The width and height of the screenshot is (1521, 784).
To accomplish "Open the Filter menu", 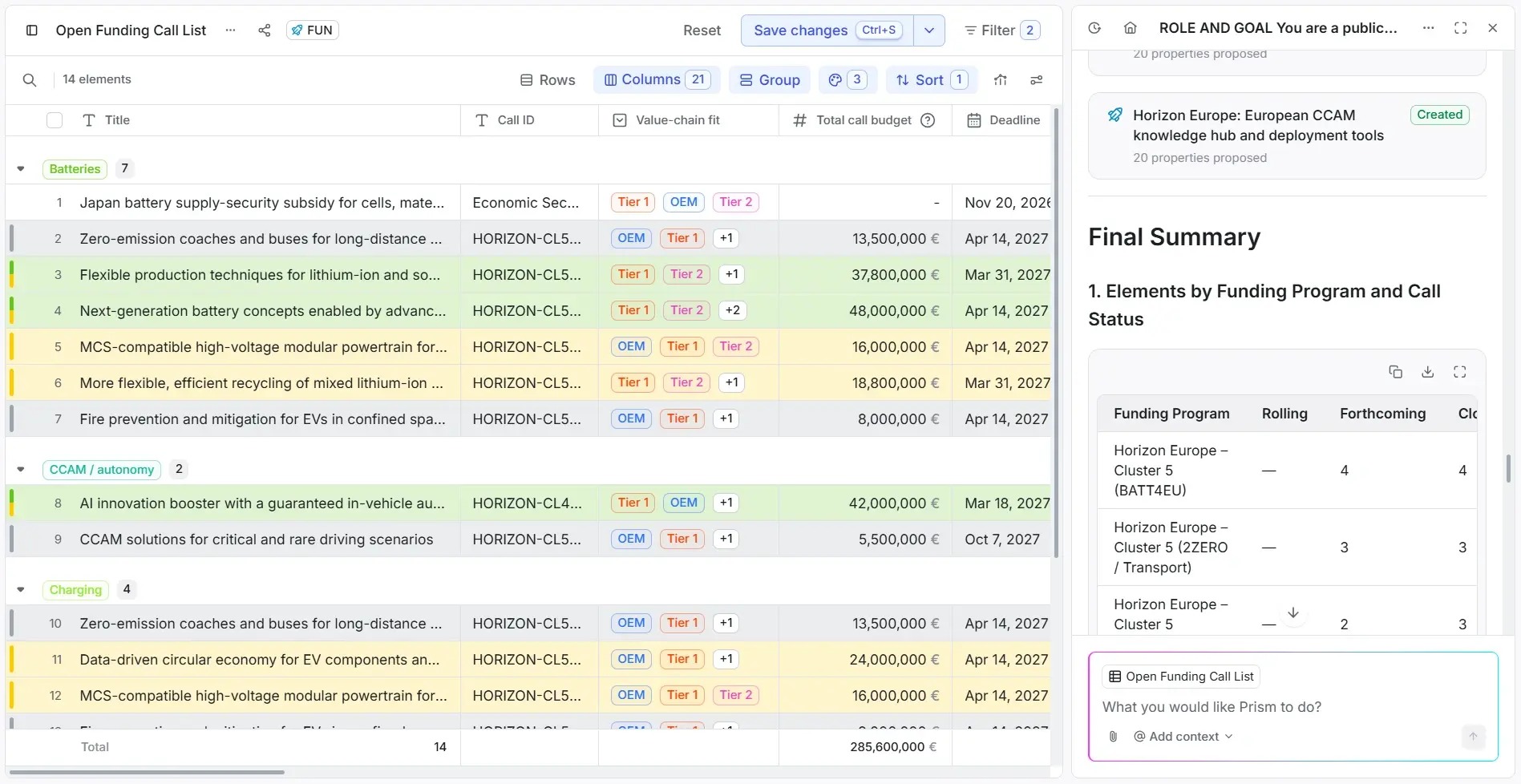I will coord(1002,30).
